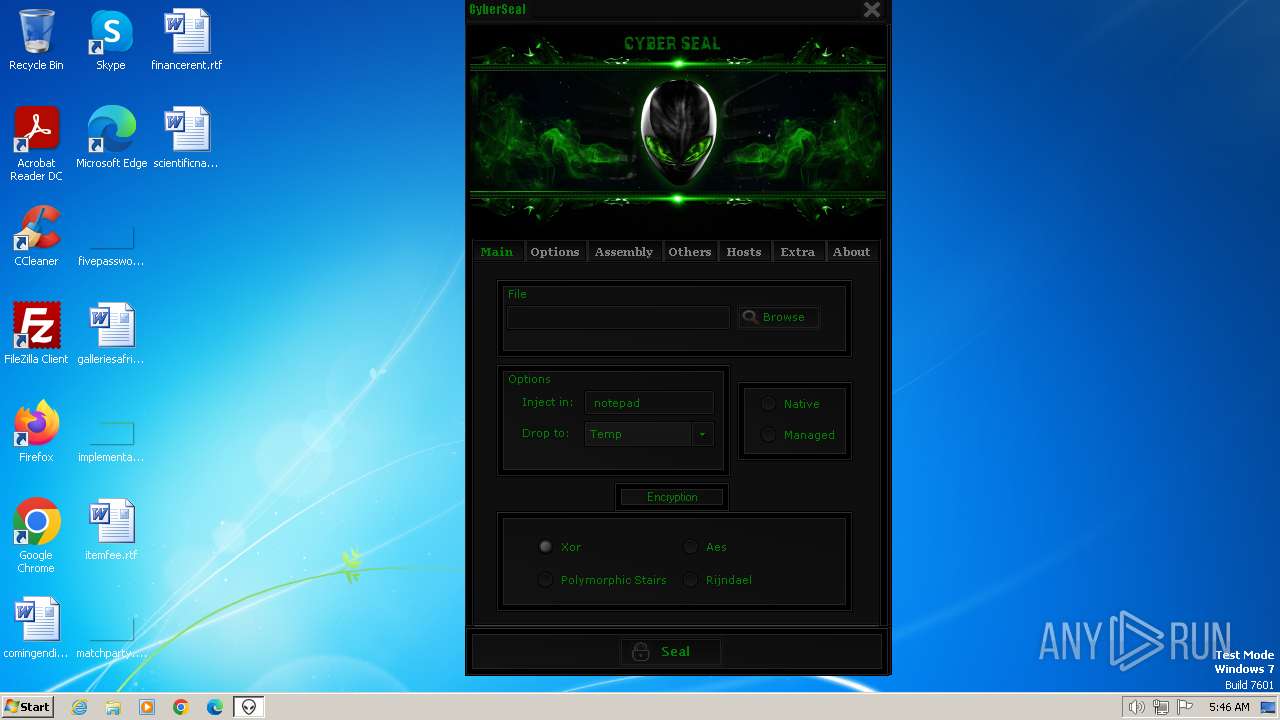Select the matchparty... desktop file
The image size is (1280, 720).
tap(111, 638)
